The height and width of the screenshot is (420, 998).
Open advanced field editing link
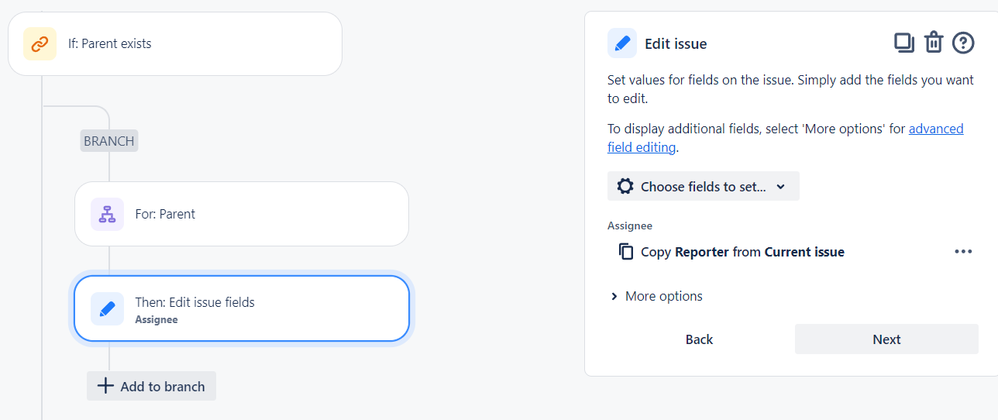[x=785, y=138]
